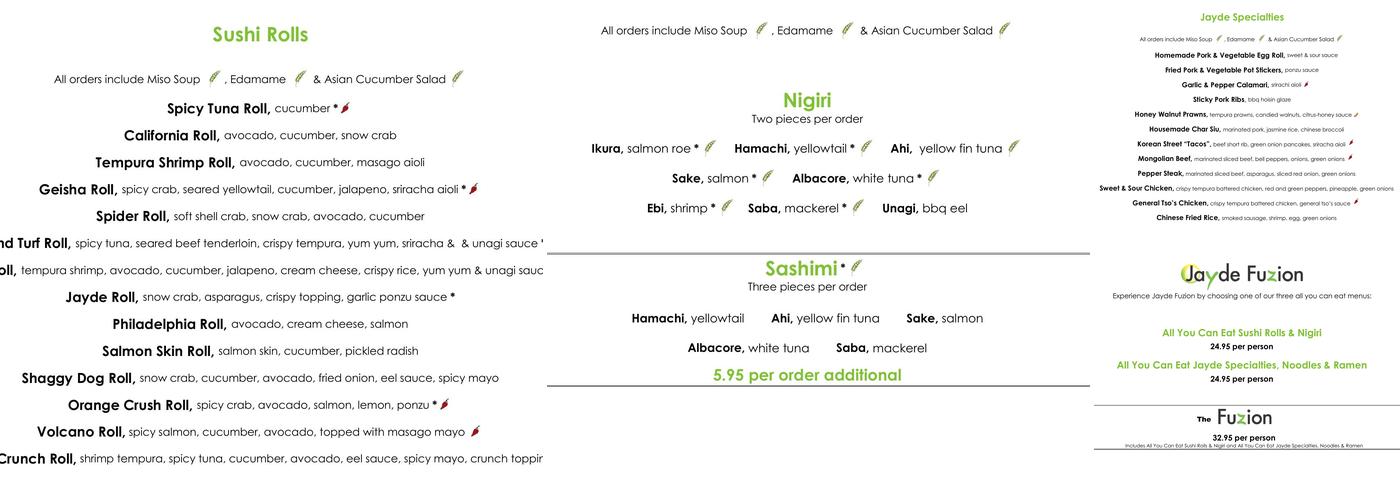Click the Jayde Fuzion logo
Image resolution: width=1400 pixels, height=500 pixels.
point(1241,274)
